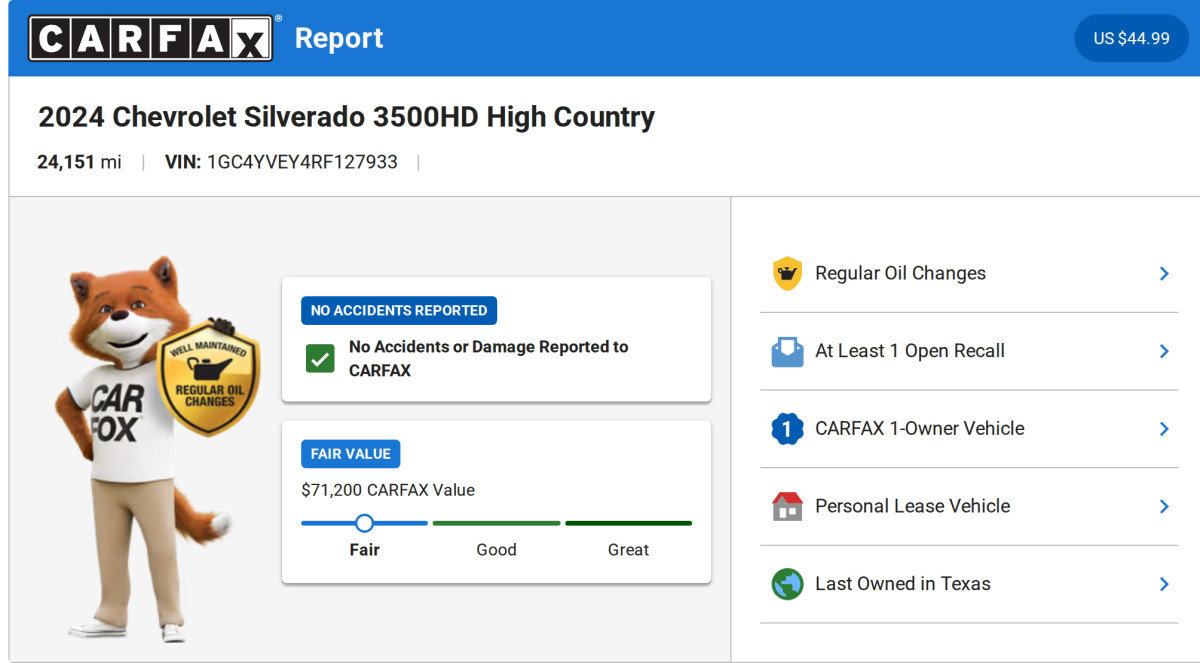Viewport: 1200px width, 663px height.
Task: Click the Personal Lease house icon
Action: tap(787, 506)
